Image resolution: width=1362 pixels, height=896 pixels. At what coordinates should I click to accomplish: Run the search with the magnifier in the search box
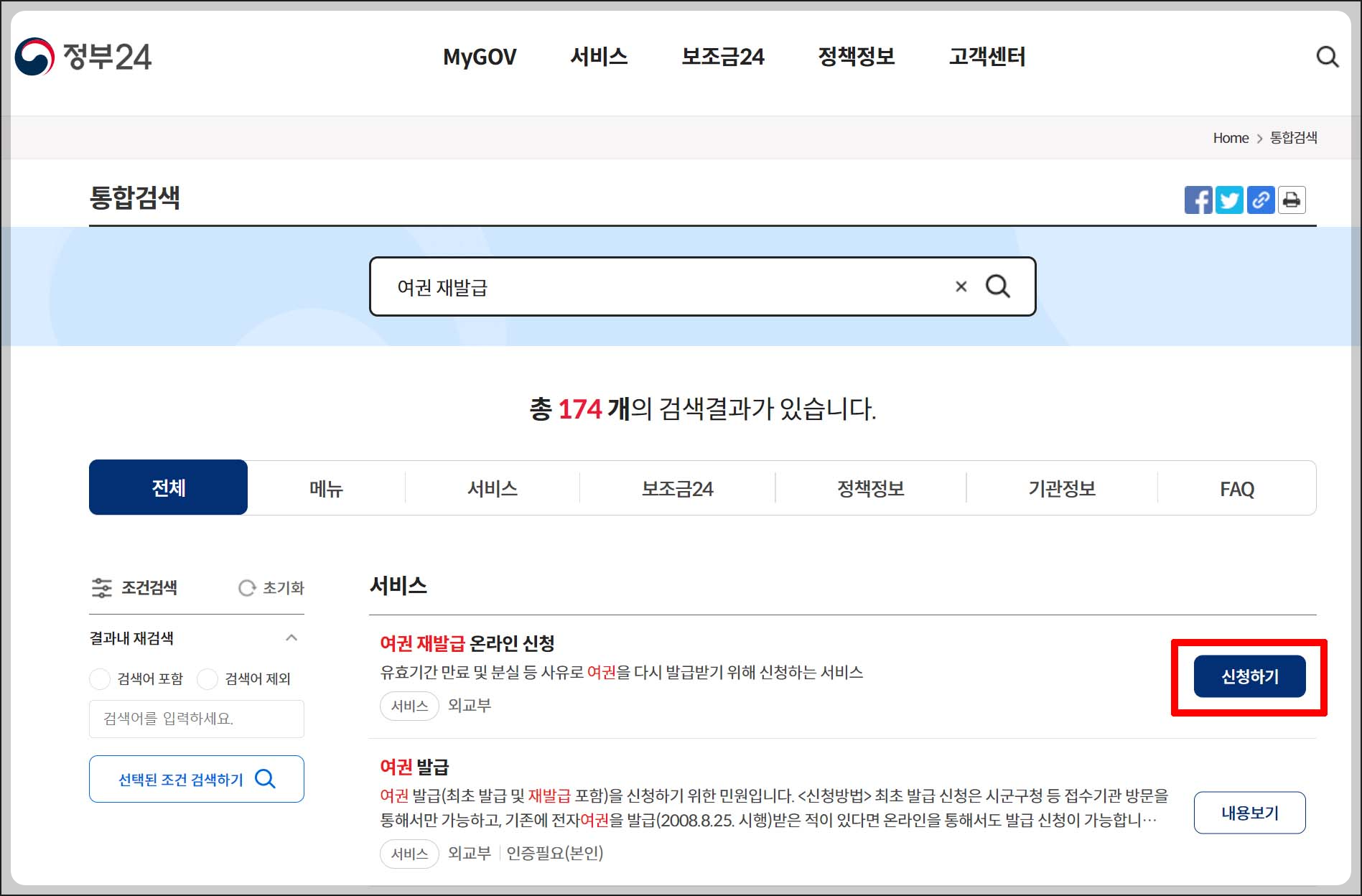tap(998, 286)
